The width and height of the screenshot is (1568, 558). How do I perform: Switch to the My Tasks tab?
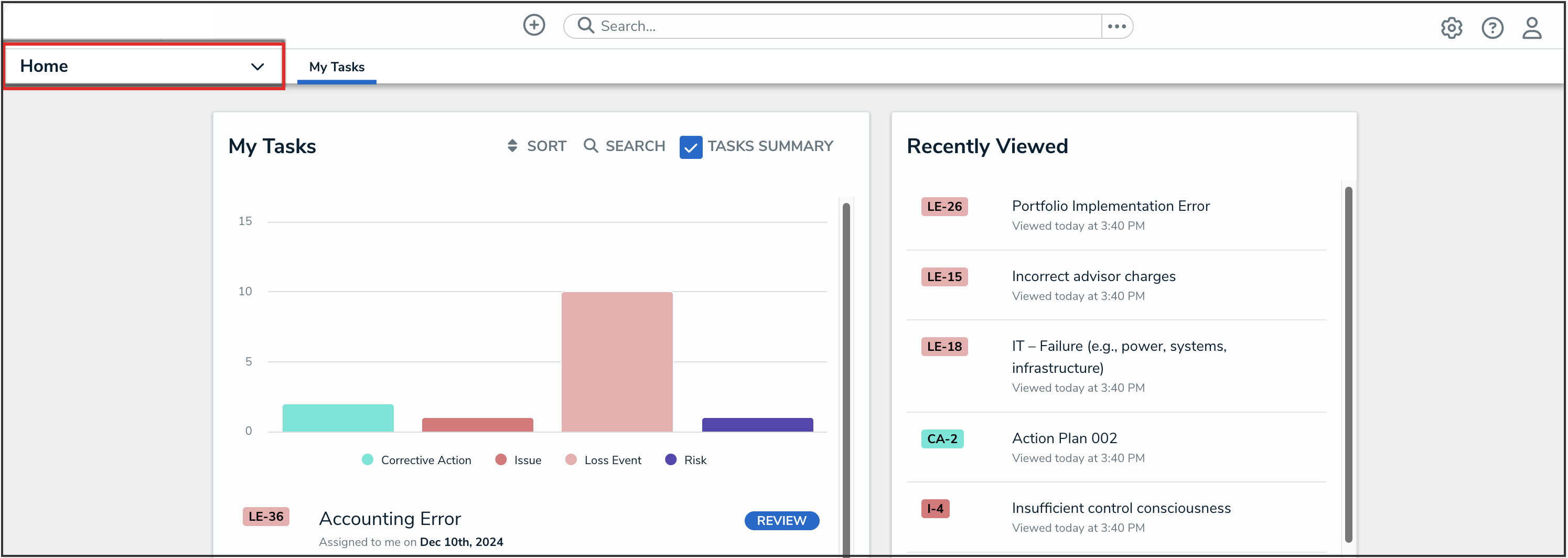pyautogui.click(x=337, y=67)
